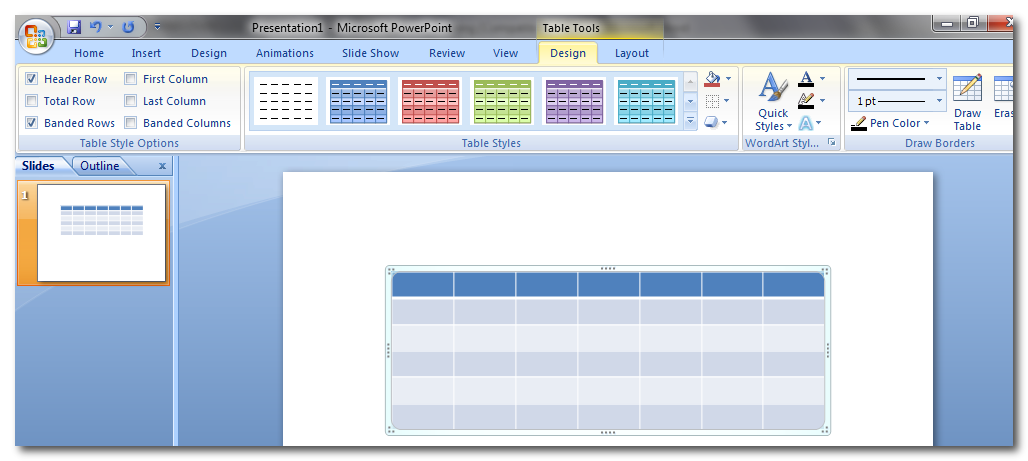The width and height of the screenshot is (1028, 461).
Task: Click the Save icon in Quick Access
Action: point(75,27)
